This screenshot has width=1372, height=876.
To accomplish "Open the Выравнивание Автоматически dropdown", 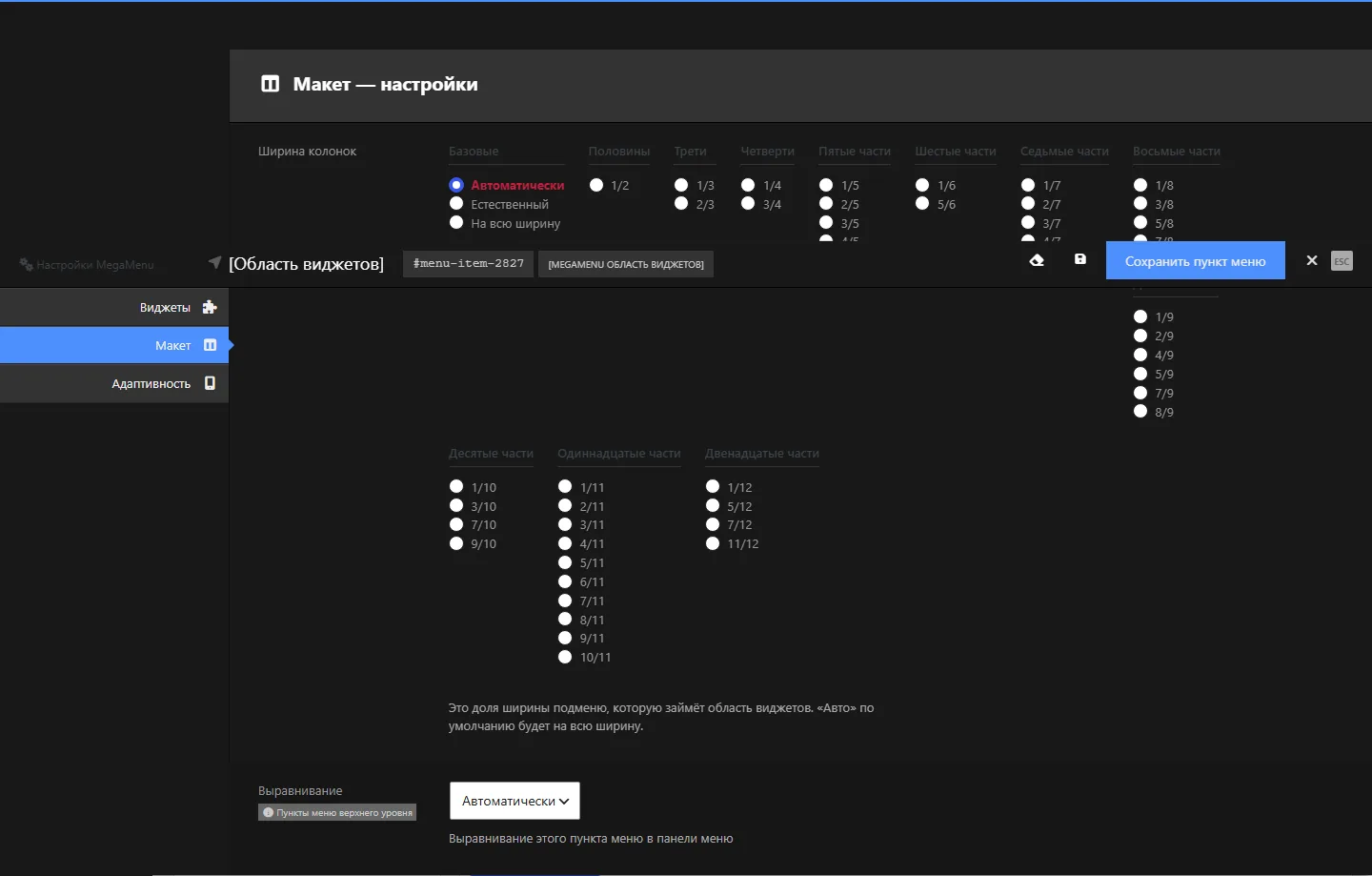I will [x=514, y=801].
